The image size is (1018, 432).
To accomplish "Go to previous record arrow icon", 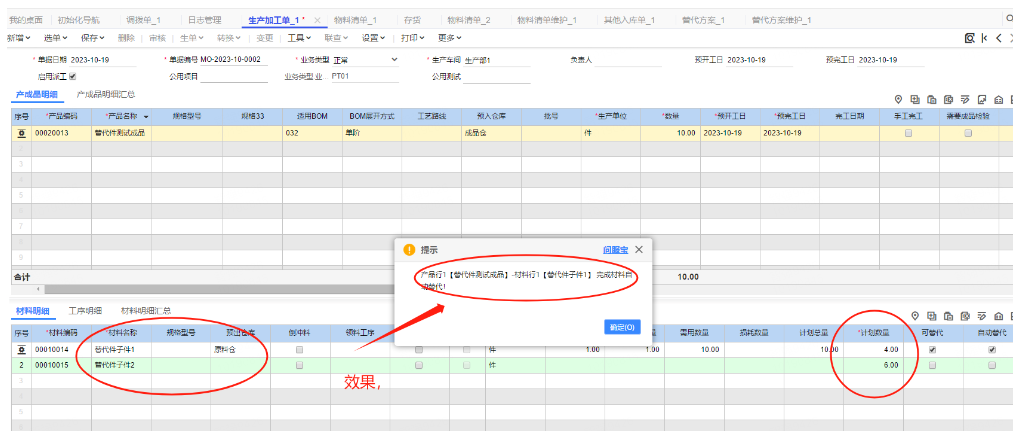I will [1000, 38].
